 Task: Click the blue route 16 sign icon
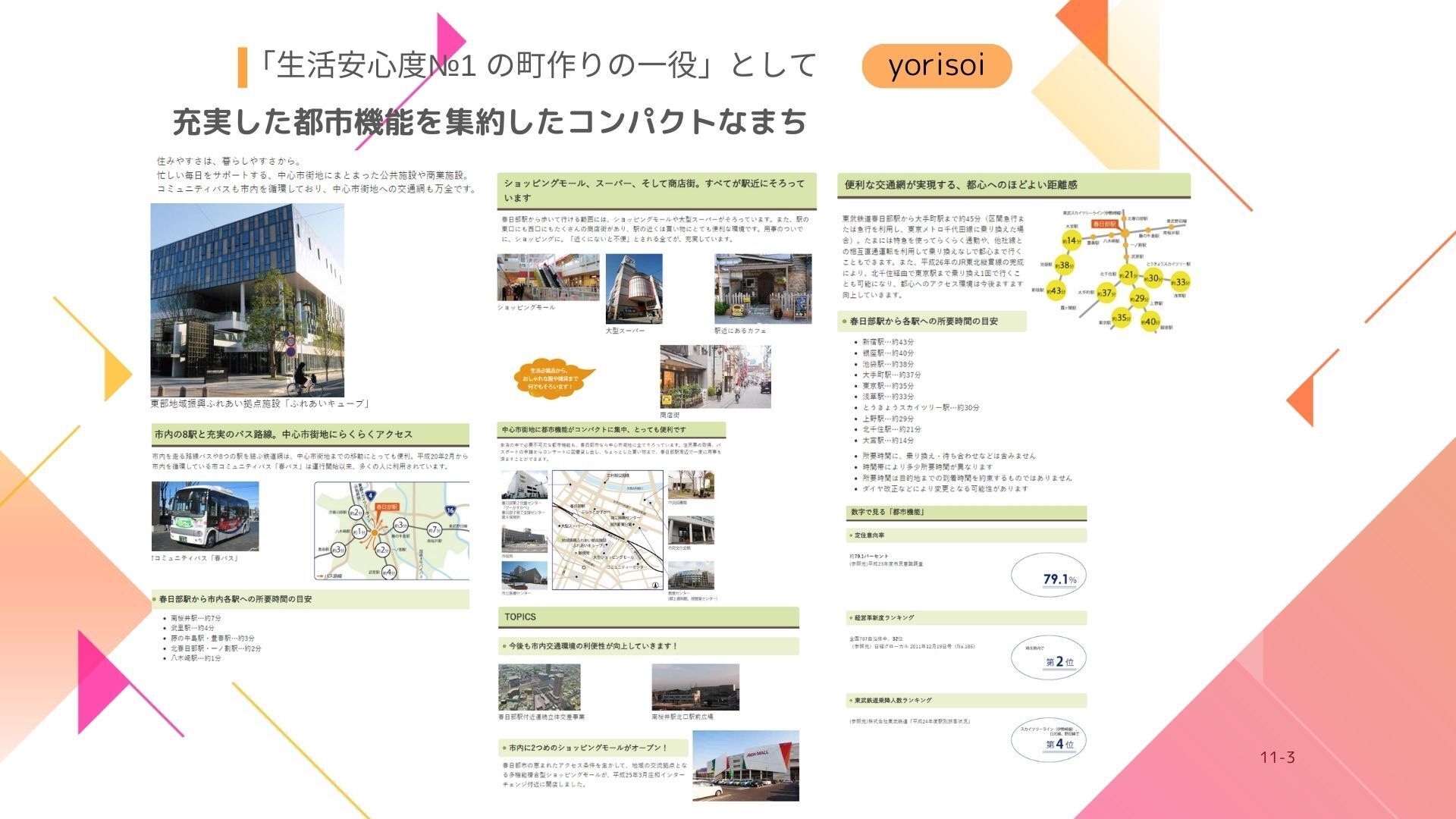point(450,510)
